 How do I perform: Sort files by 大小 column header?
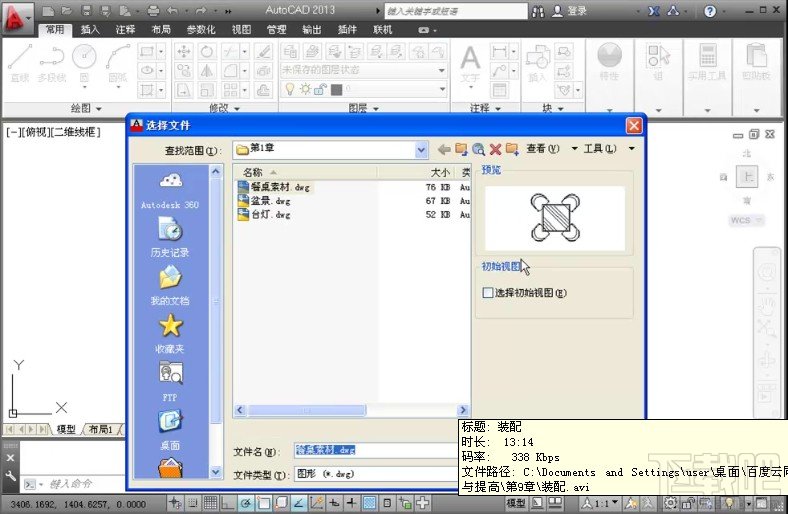click(x=416, y=172)
